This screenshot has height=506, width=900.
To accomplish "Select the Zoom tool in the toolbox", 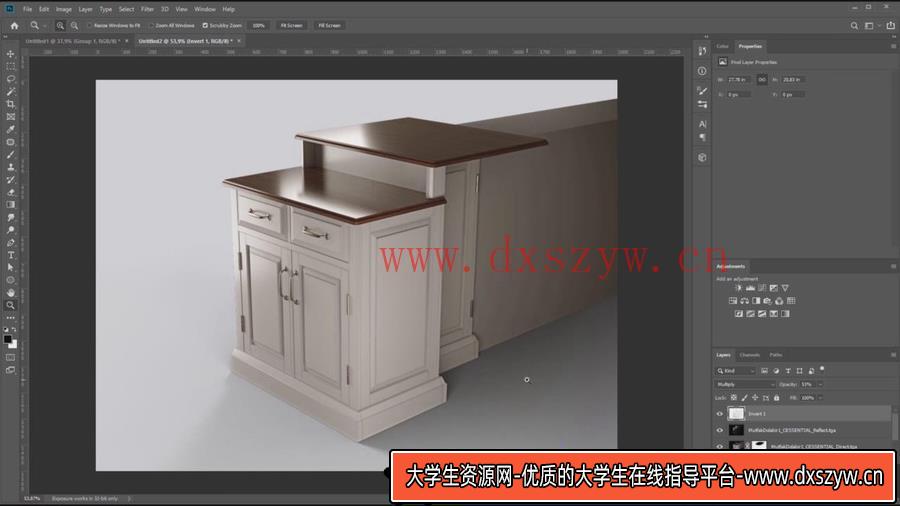I will 10,306.
